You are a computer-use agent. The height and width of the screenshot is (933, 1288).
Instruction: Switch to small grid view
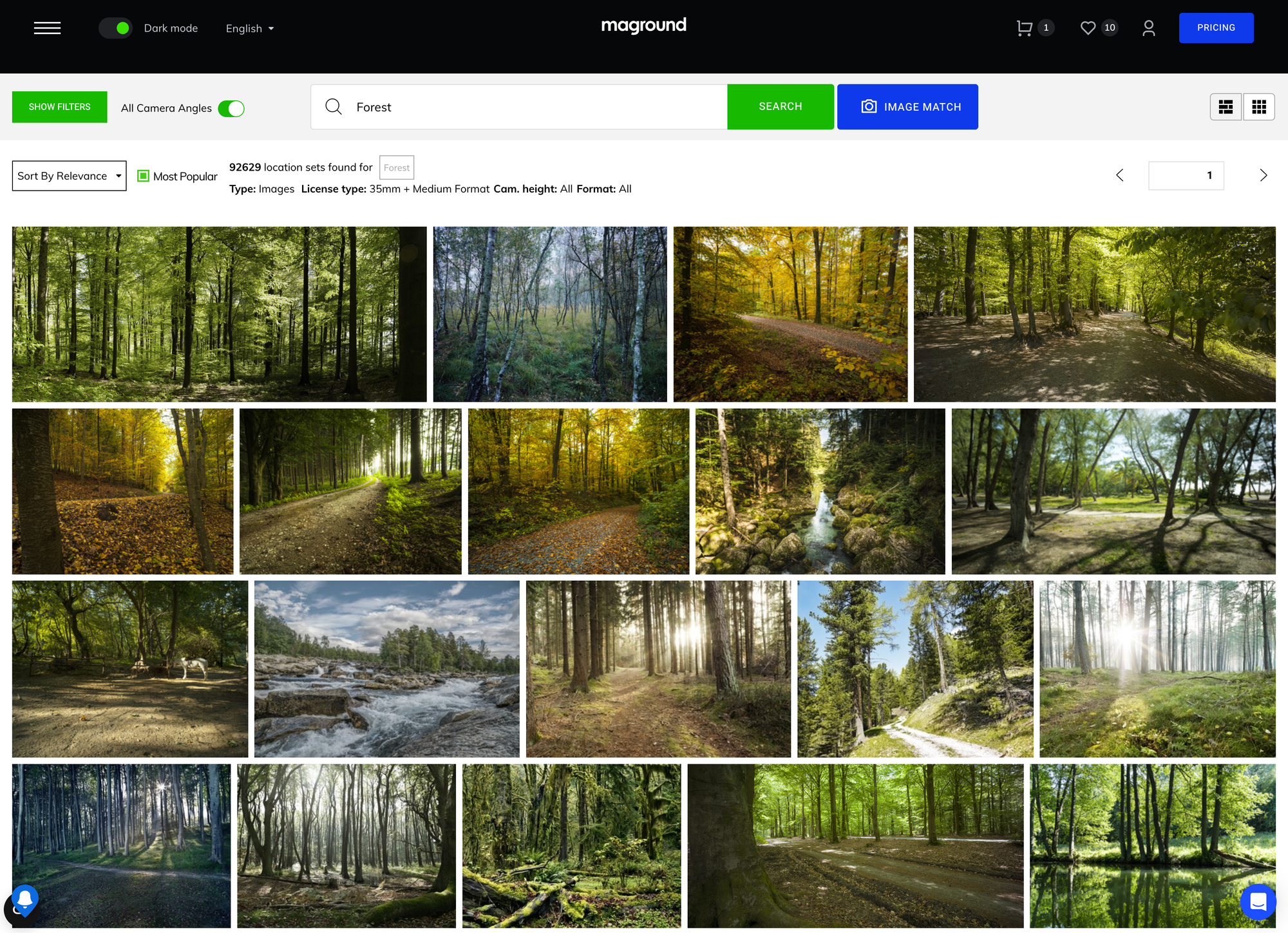[x=1259, y=107]
